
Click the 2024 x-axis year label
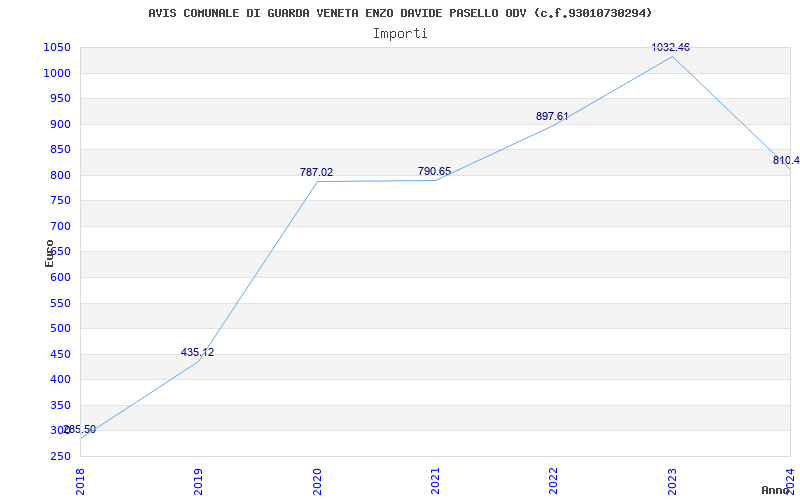point(790,480)
